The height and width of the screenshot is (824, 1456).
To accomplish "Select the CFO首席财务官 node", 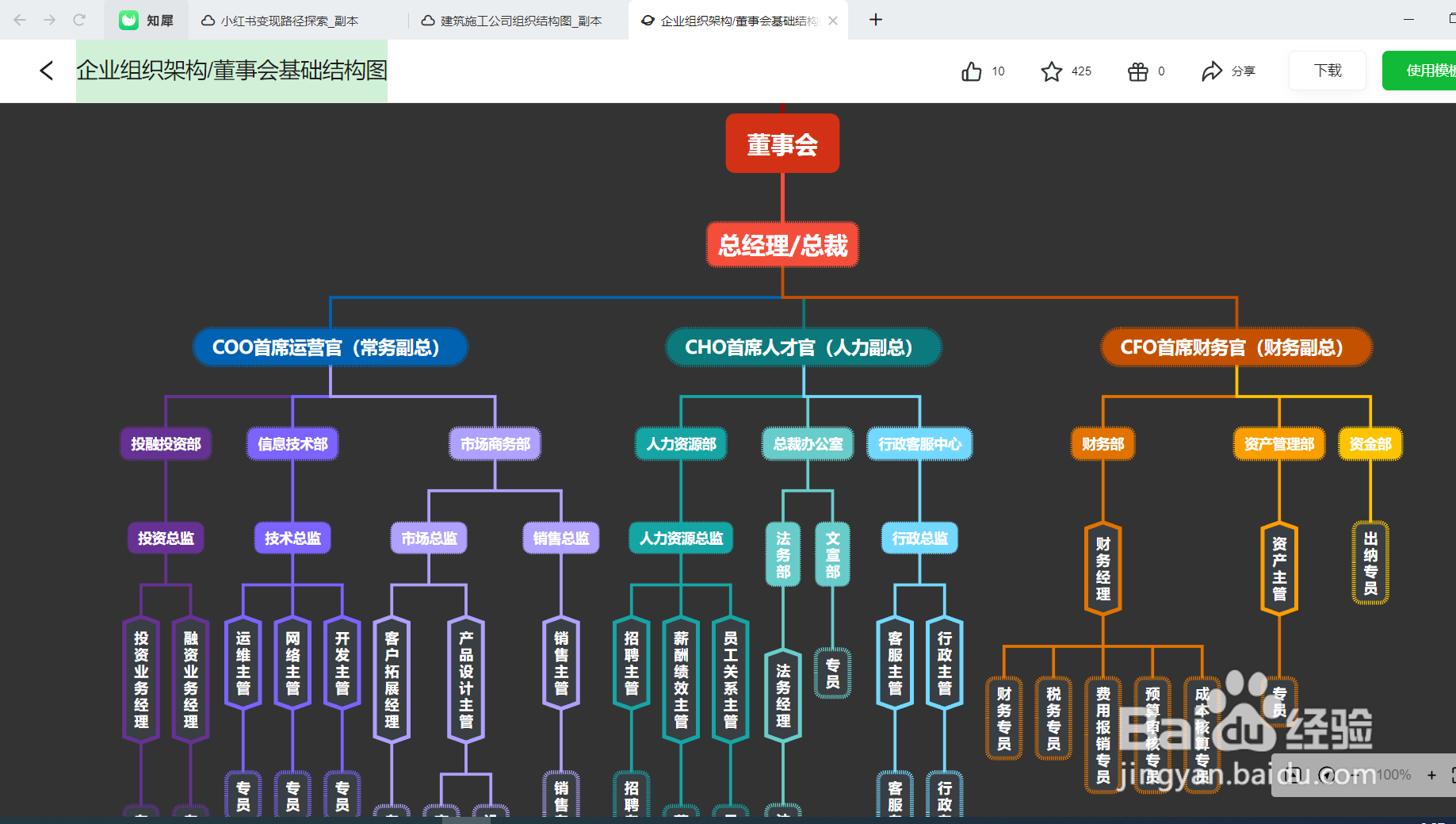I will point(1236,347).
